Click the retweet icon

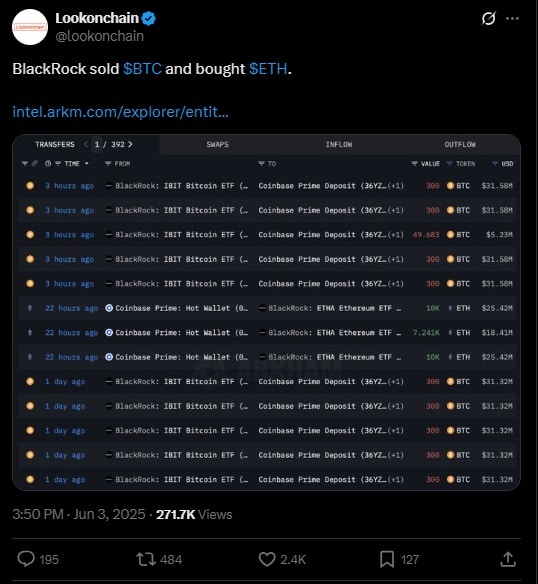(x=146, y=559)
